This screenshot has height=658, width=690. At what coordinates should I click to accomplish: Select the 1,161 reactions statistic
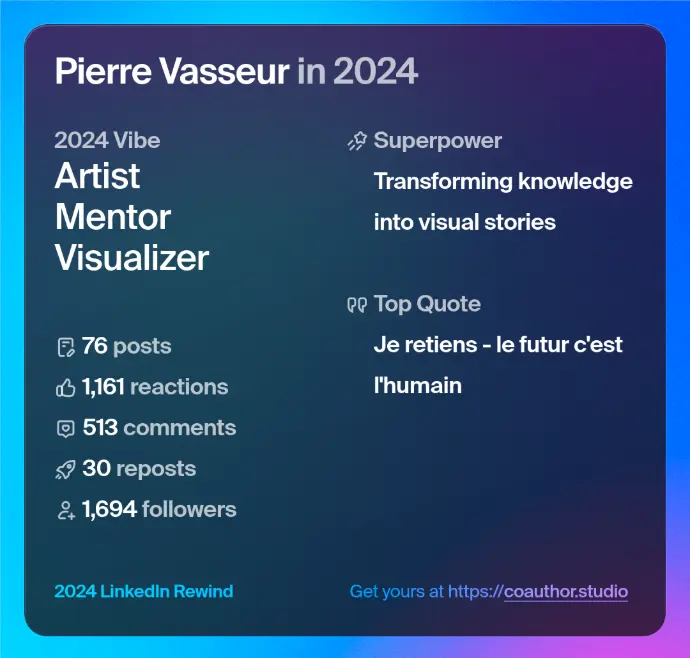pos(155,387)
